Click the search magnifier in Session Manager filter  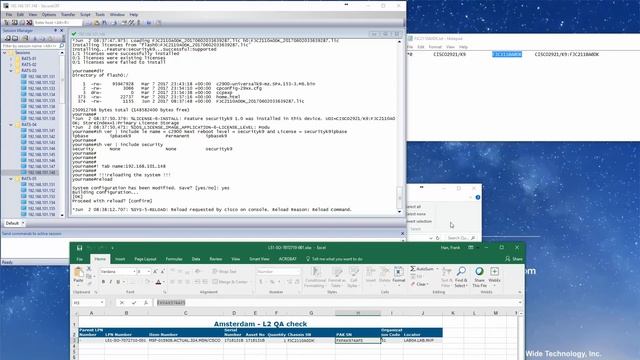click(62, 46)
